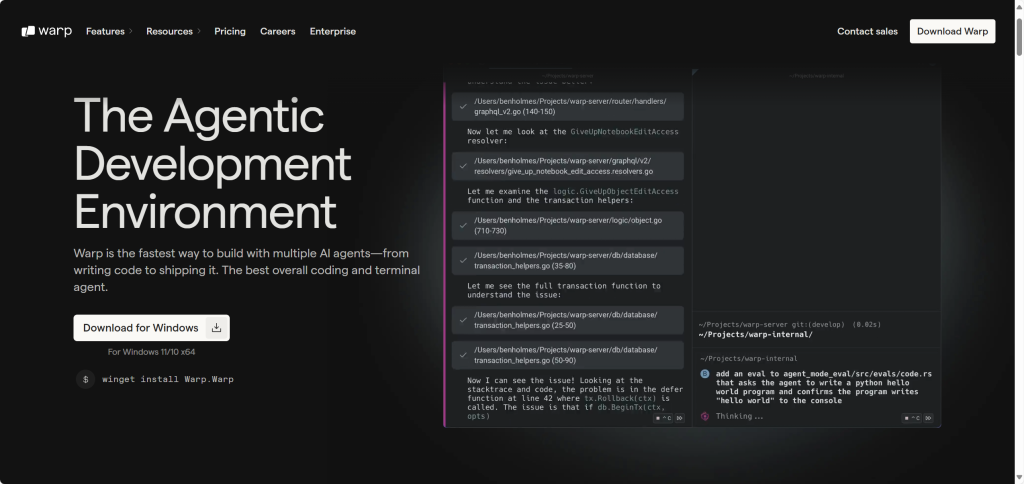
Task: Click the Warp logo in the header
Action: coord(46,31)
